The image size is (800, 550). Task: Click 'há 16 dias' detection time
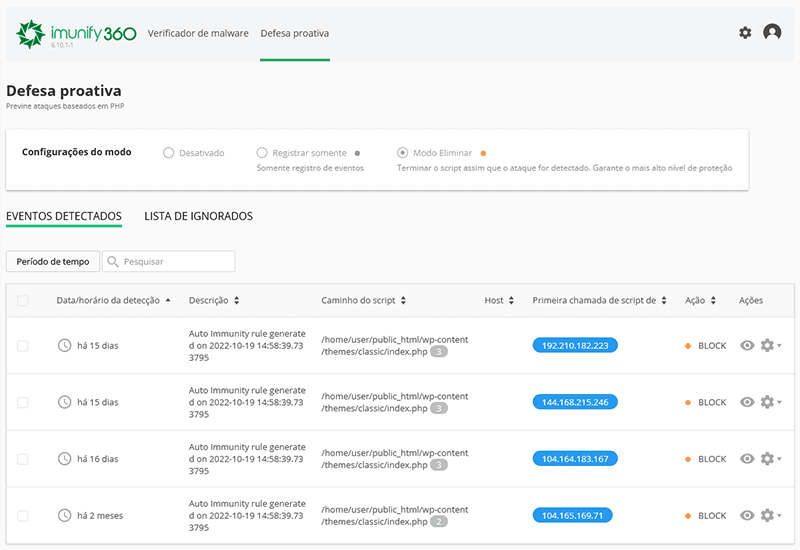point(97,459)
